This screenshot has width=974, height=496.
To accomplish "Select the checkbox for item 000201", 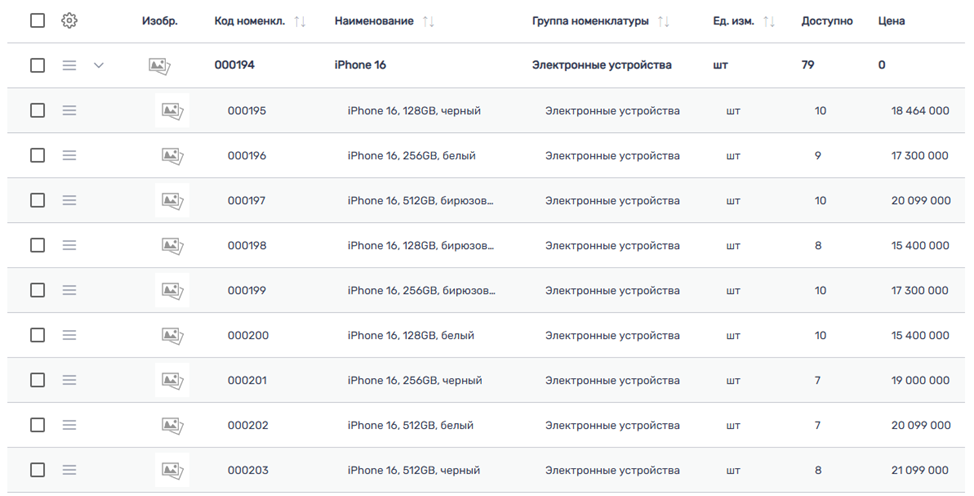I will (37, 381).
